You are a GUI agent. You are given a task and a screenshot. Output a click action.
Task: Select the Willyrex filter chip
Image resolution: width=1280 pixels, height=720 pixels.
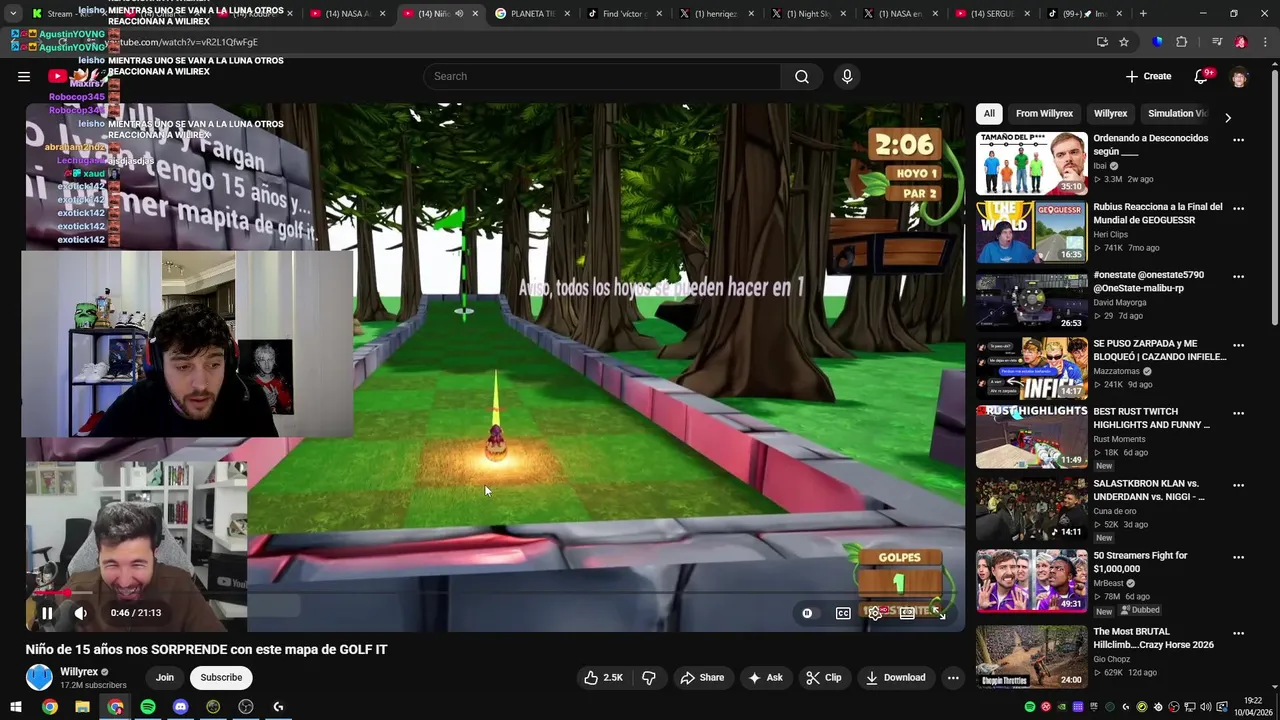(x=1110, y=113)
